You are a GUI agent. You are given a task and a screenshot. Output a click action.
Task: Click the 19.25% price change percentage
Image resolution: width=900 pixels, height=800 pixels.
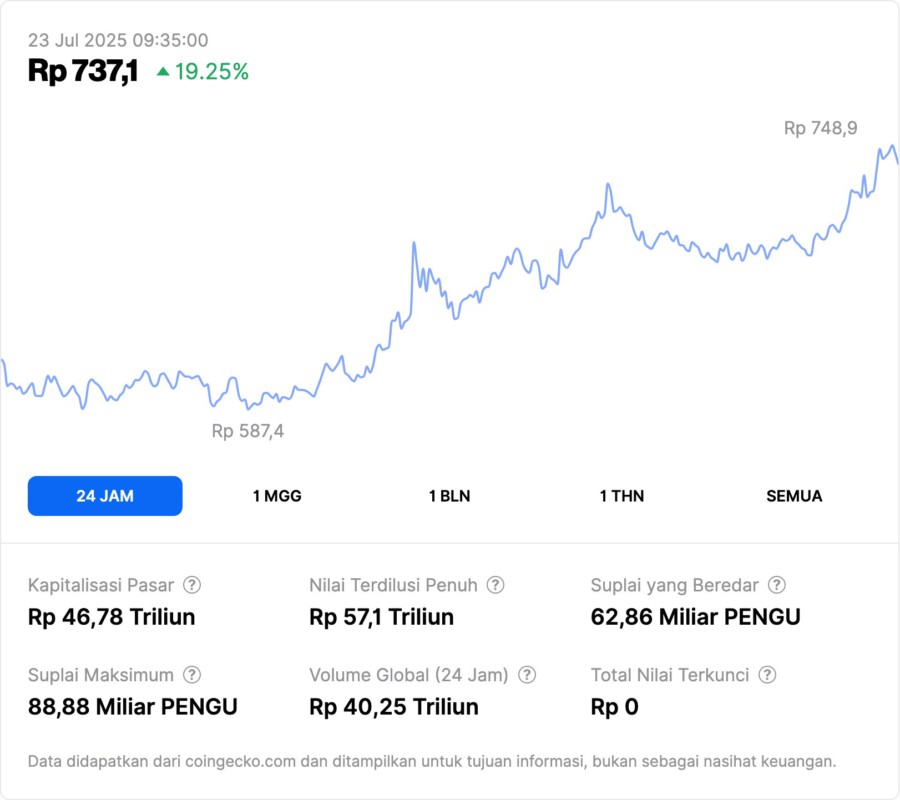(x=211, y=71)
